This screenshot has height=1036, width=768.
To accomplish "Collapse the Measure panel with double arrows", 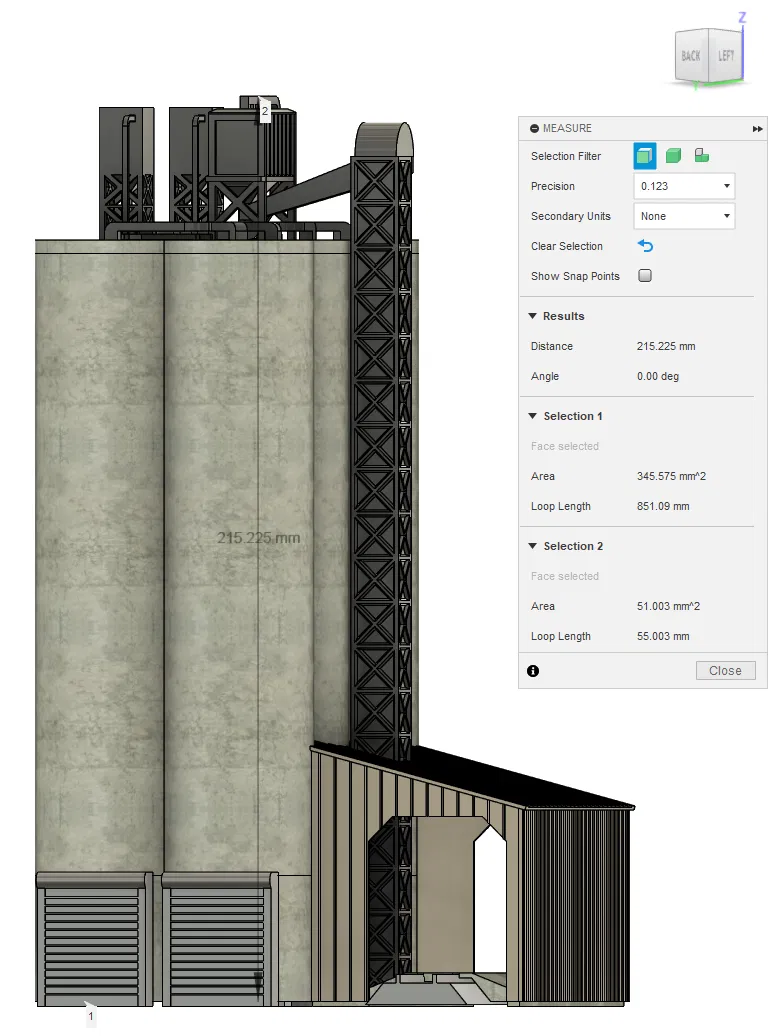I will (757, 129).
